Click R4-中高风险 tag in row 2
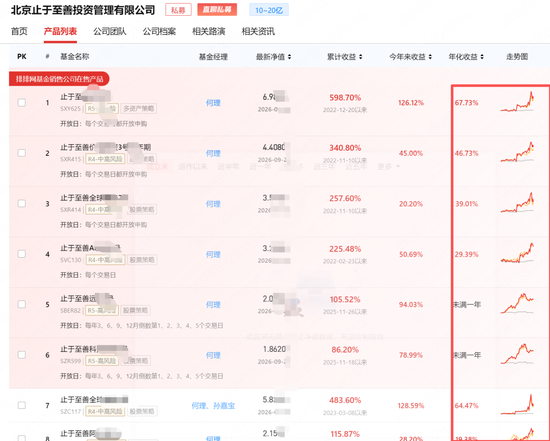 [105, 159]
